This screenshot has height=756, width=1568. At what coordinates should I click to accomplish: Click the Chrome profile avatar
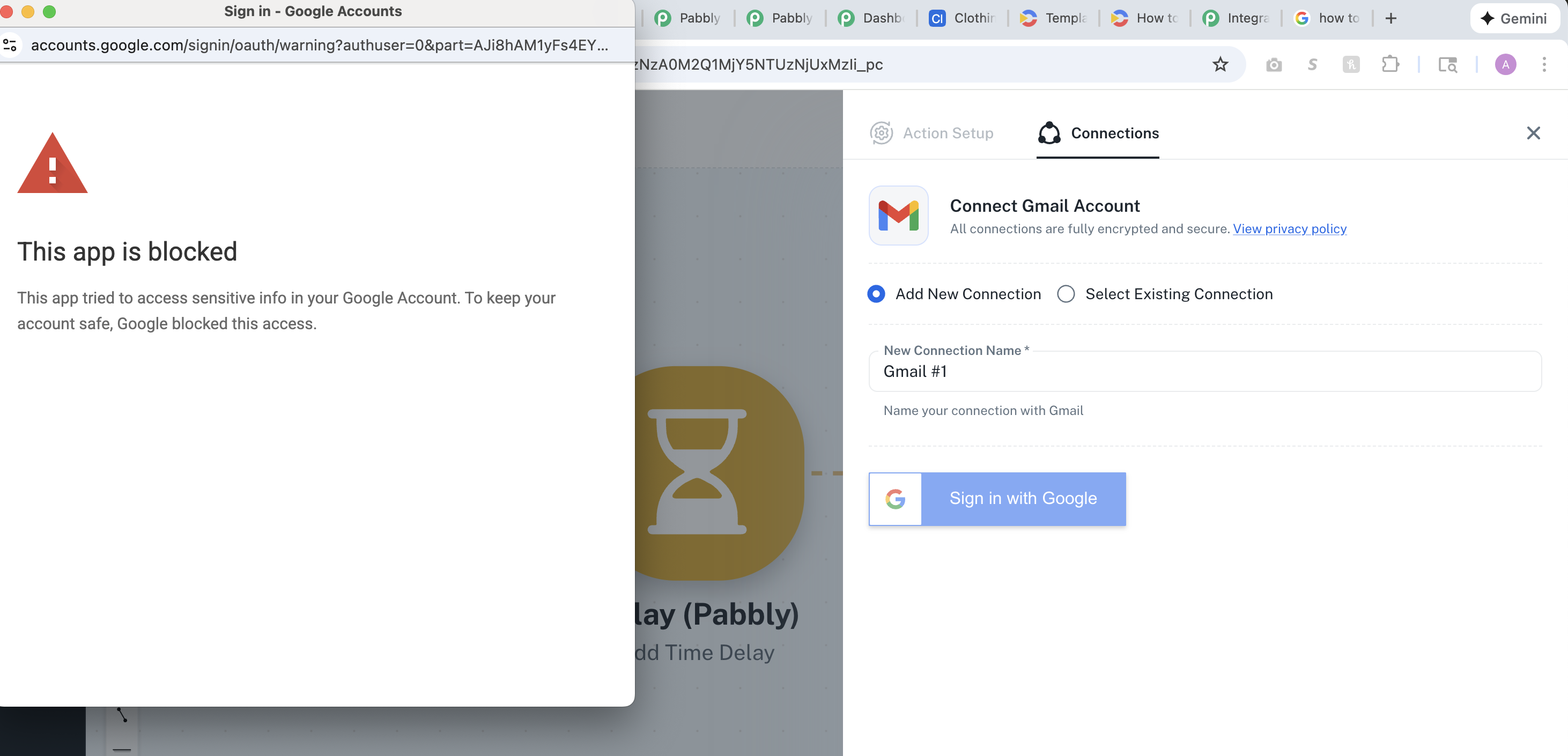tap(1505, 64)
